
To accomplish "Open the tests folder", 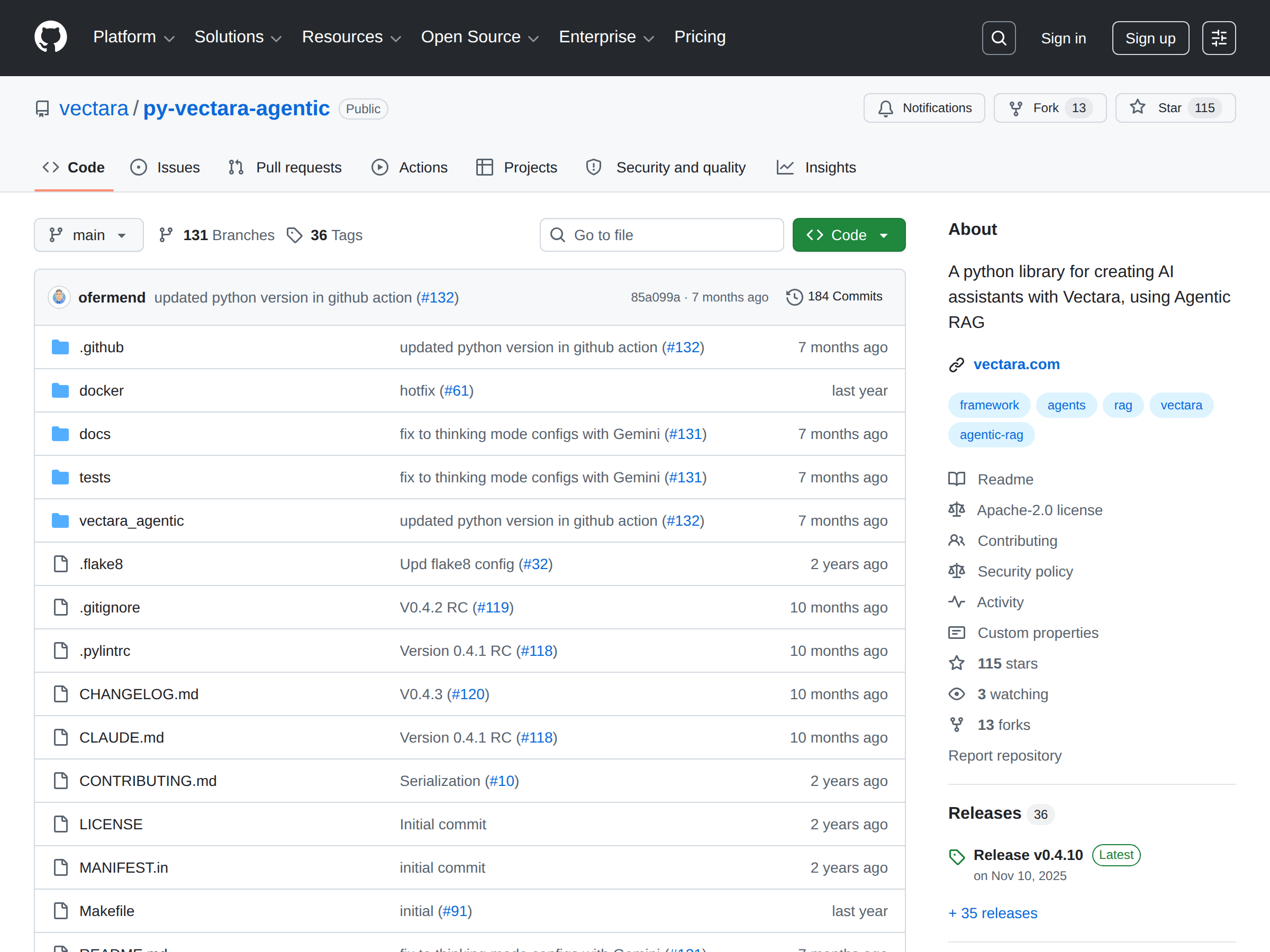I will 95,477.
